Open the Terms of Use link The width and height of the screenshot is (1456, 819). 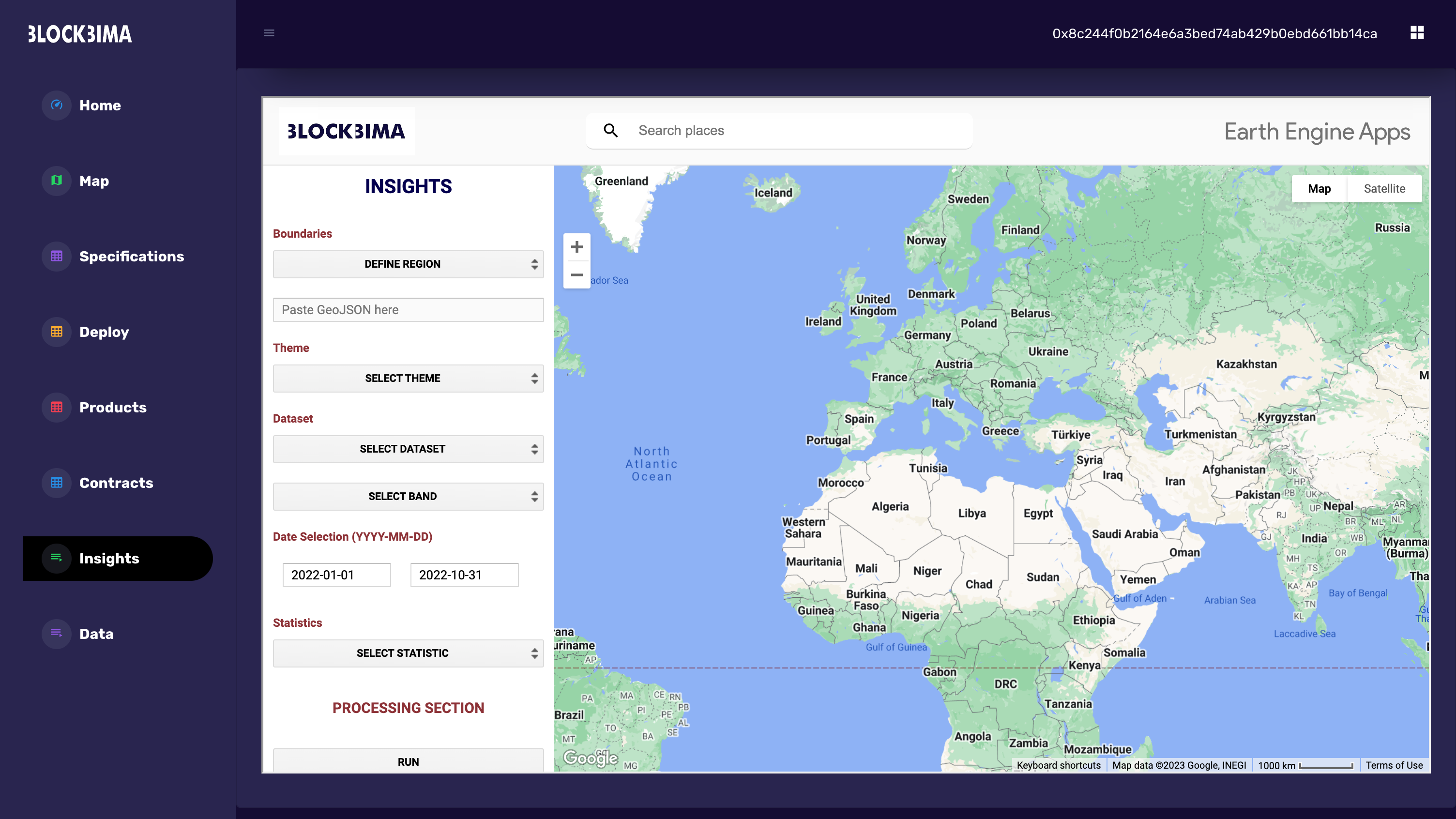[x=1394, y=765]
